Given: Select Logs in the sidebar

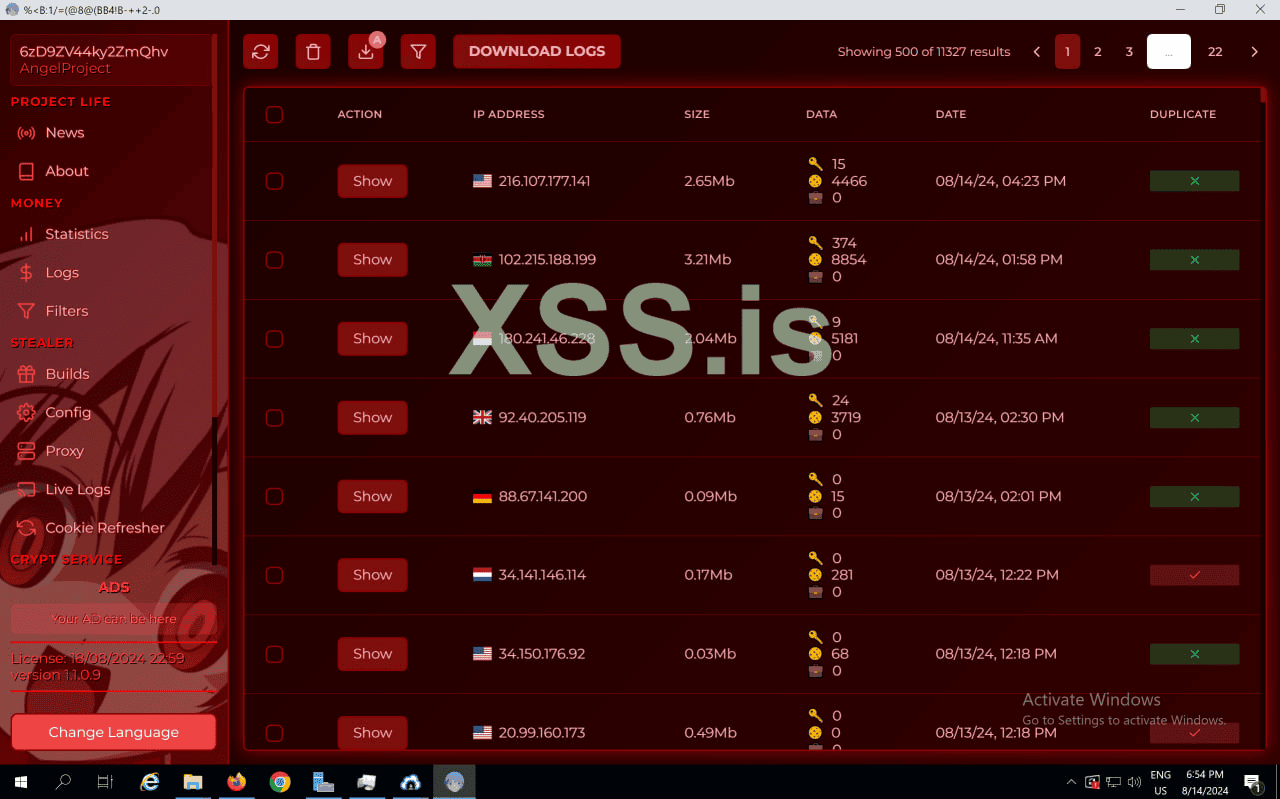Looking at the screenshot, I should coord(61,273).
